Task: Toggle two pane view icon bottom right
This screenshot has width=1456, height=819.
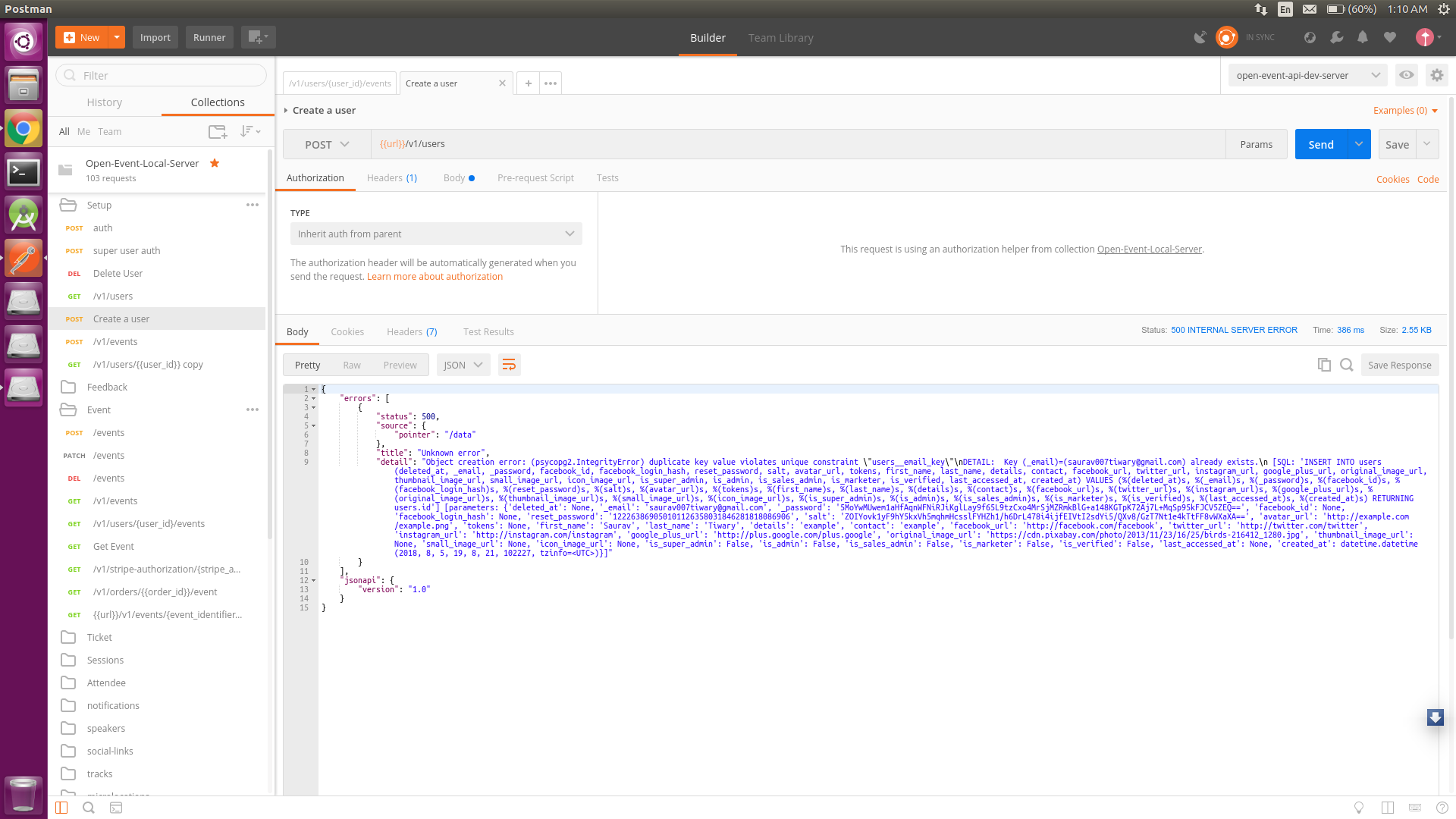Action: [x=1388, y=808]
